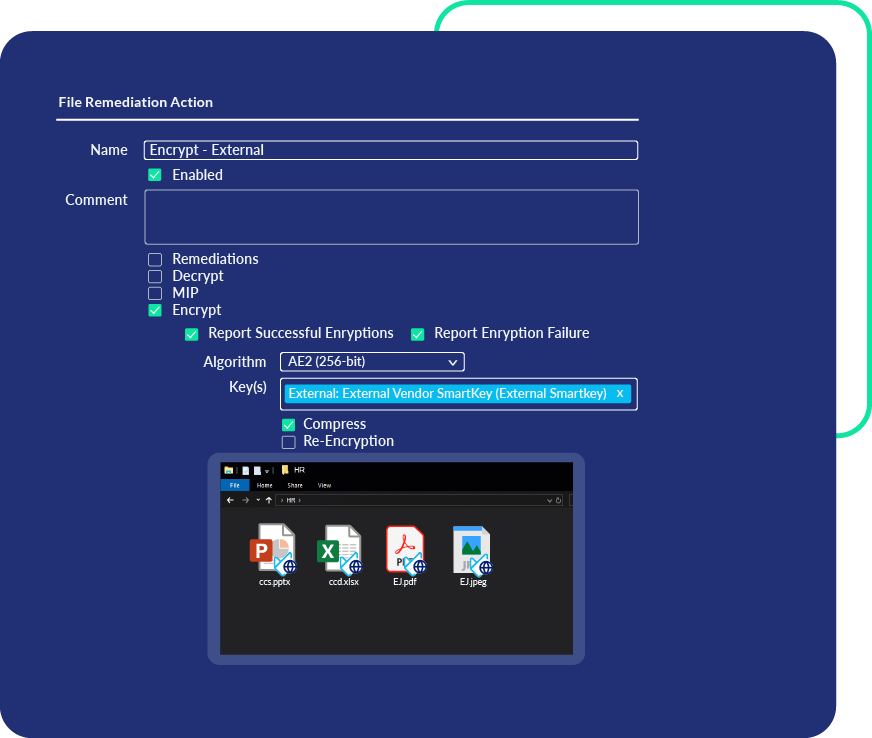Click the forward navigation arrow in Explorer
Viewport: 872px width, 738px height.
click(x=245, y=500)
